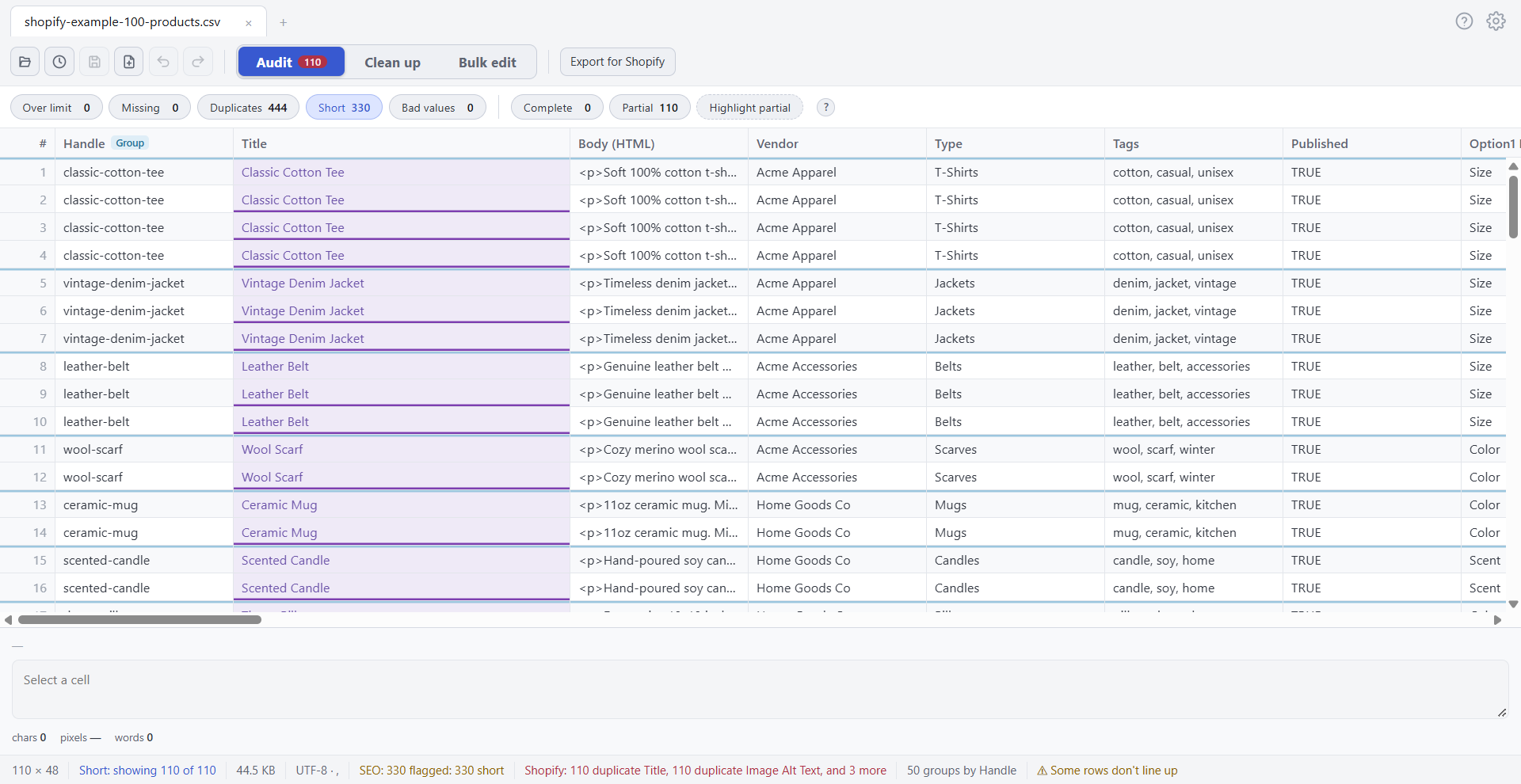Click 'Some rows don't line up' warning

pyautogui.click(x=1107, y=770)
